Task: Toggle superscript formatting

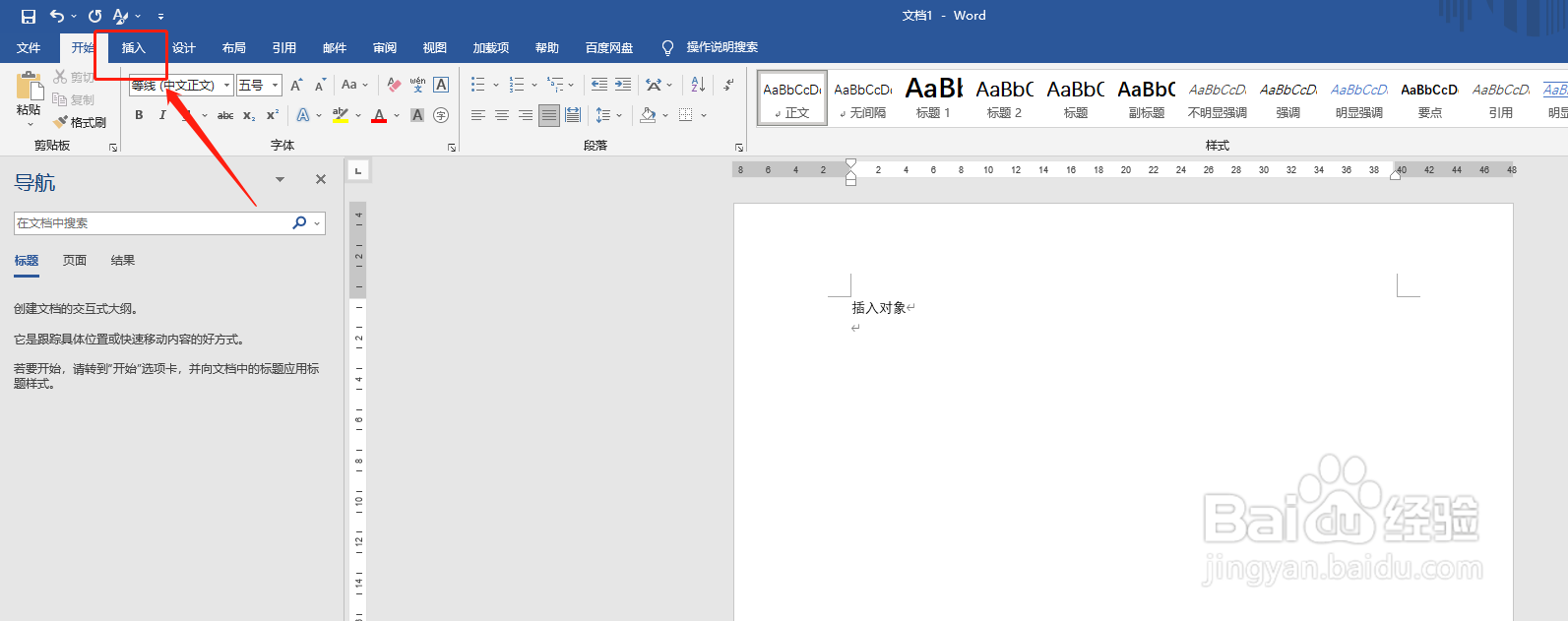Action: [273, 115]
